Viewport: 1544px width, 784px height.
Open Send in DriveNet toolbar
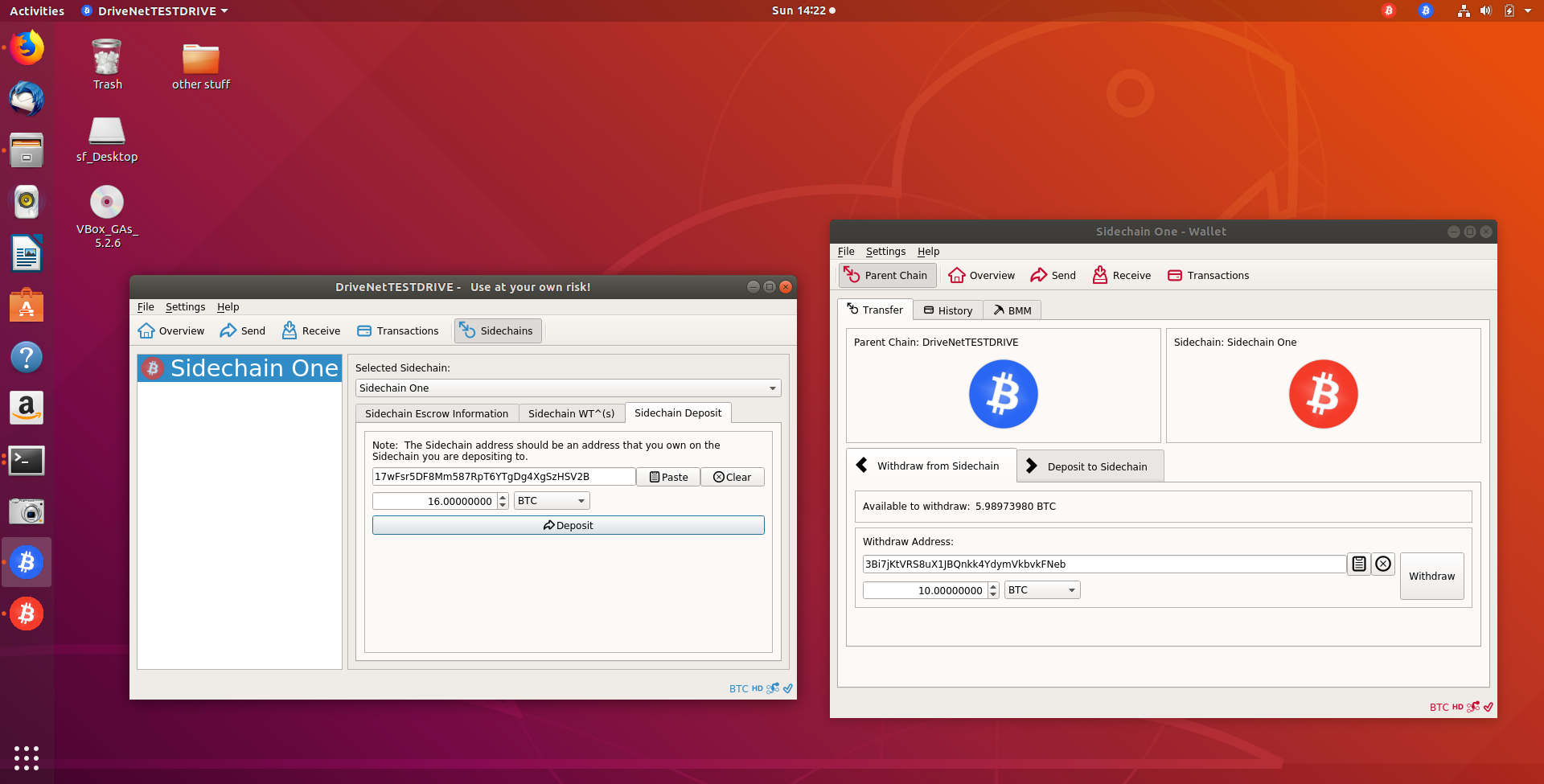click(x=242, y=330)
